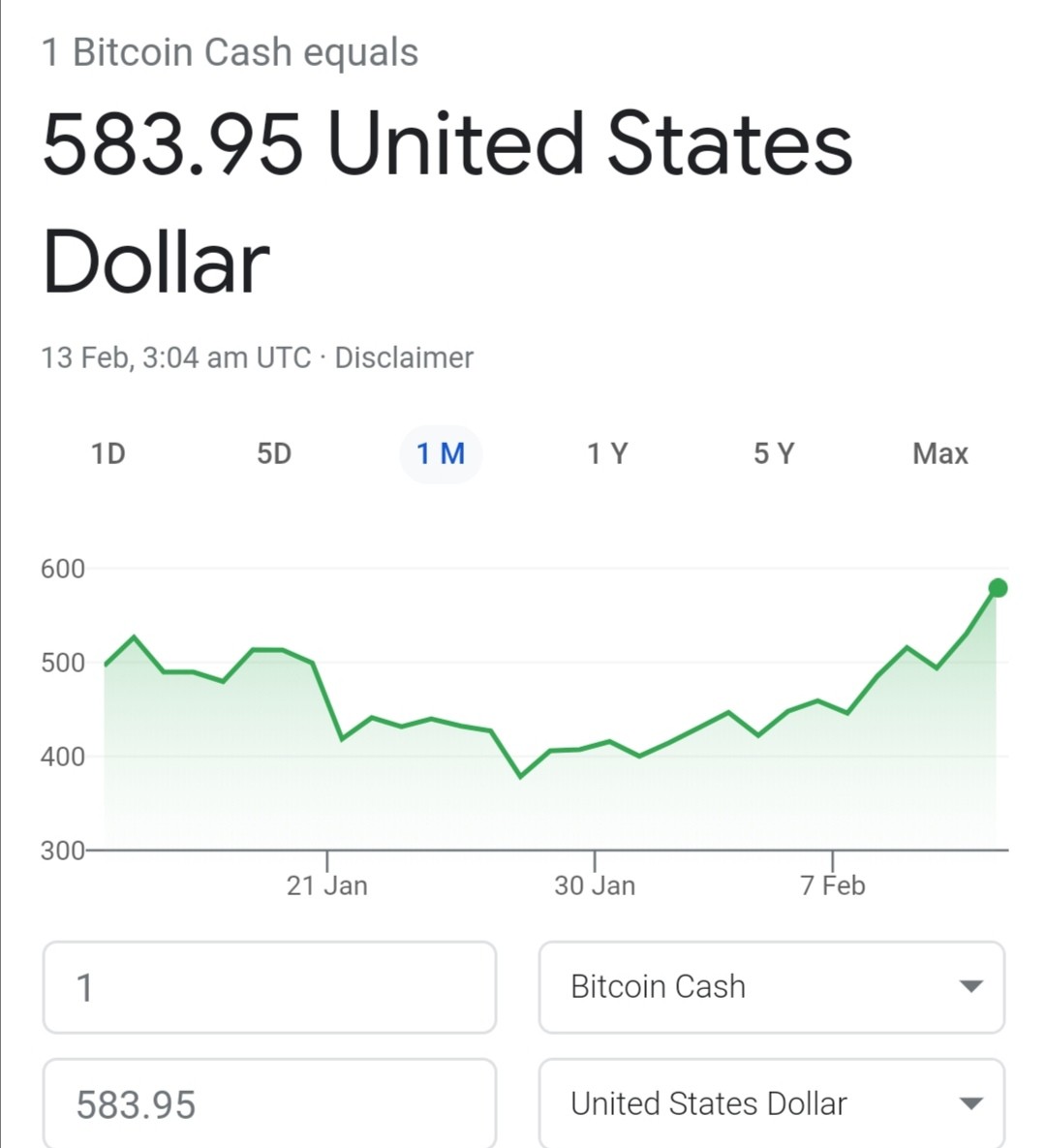Click the Bitcoin Cash dropdown arrow icon
This screenshot has height=1148, width=1046.
pos(970,987)
